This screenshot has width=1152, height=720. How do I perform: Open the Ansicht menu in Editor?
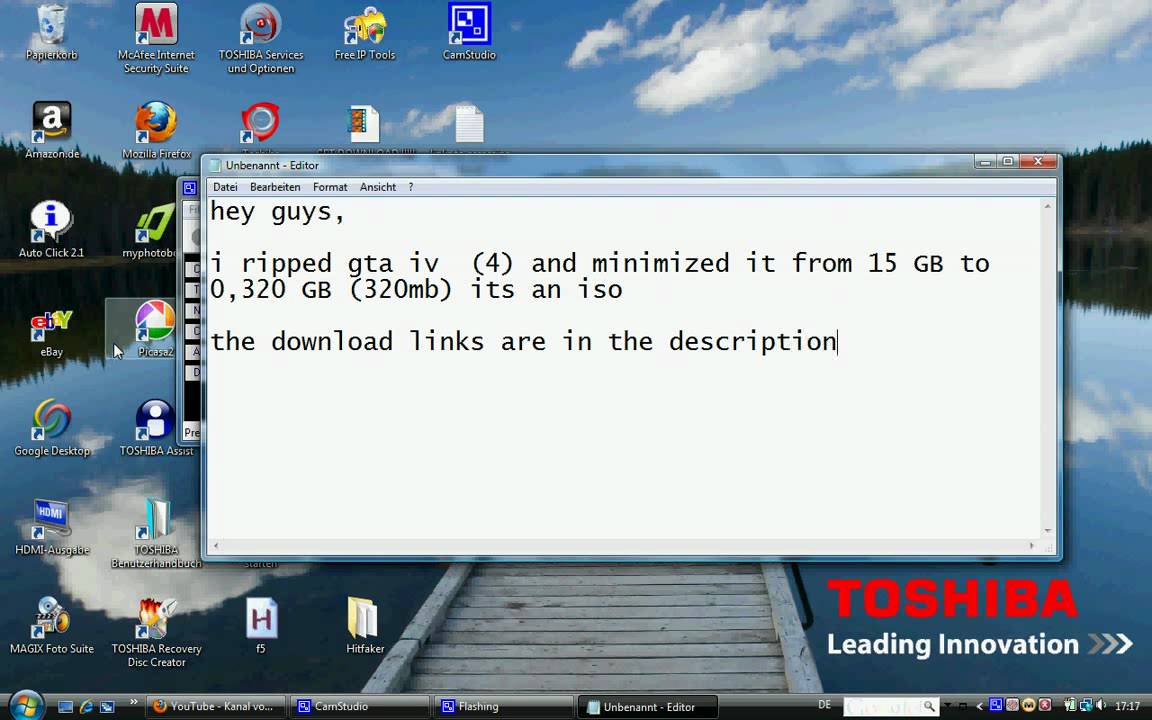tap(378, 187)
